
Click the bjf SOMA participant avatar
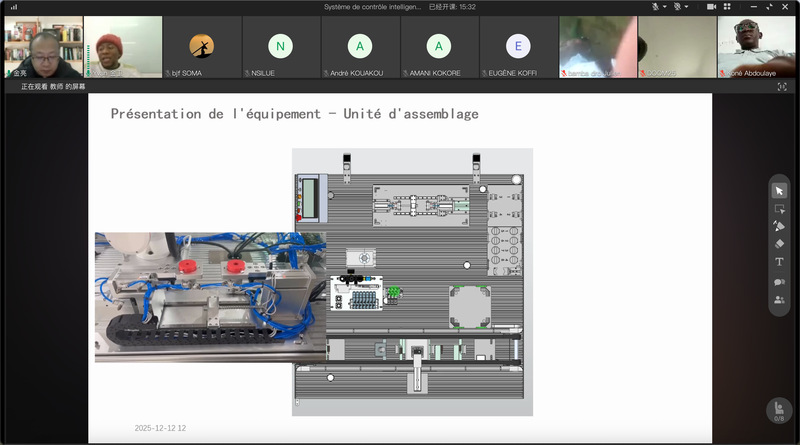201,47
